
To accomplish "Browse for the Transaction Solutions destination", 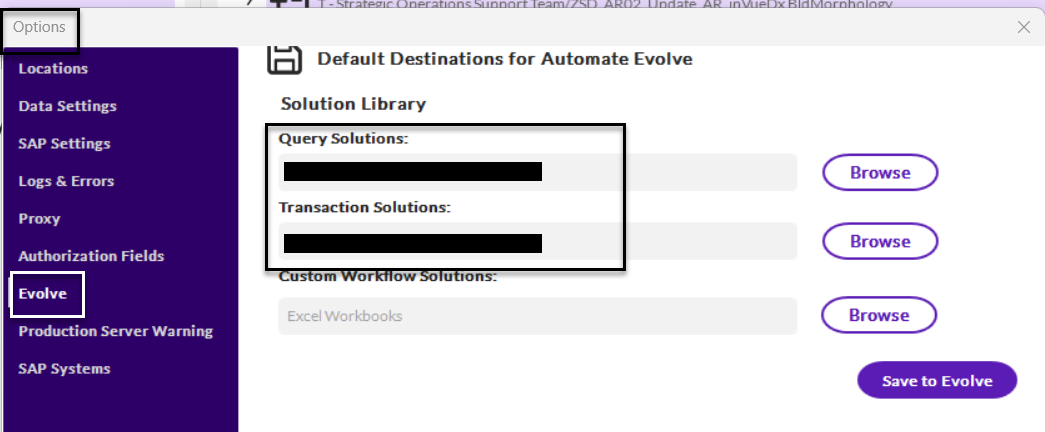I will (x=880, y=241).
